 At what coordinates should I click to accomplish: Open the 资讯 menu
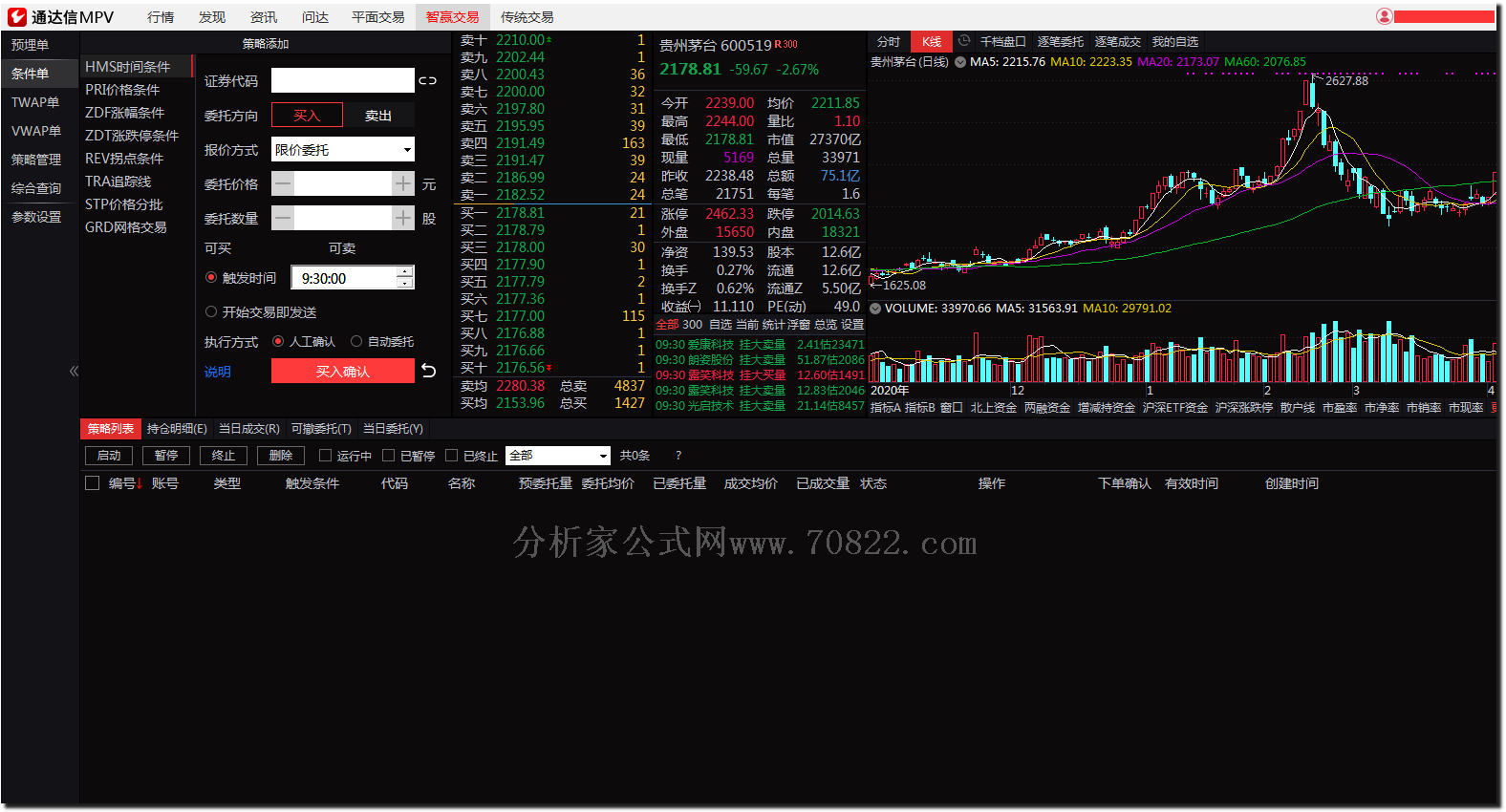click(264, 17)
